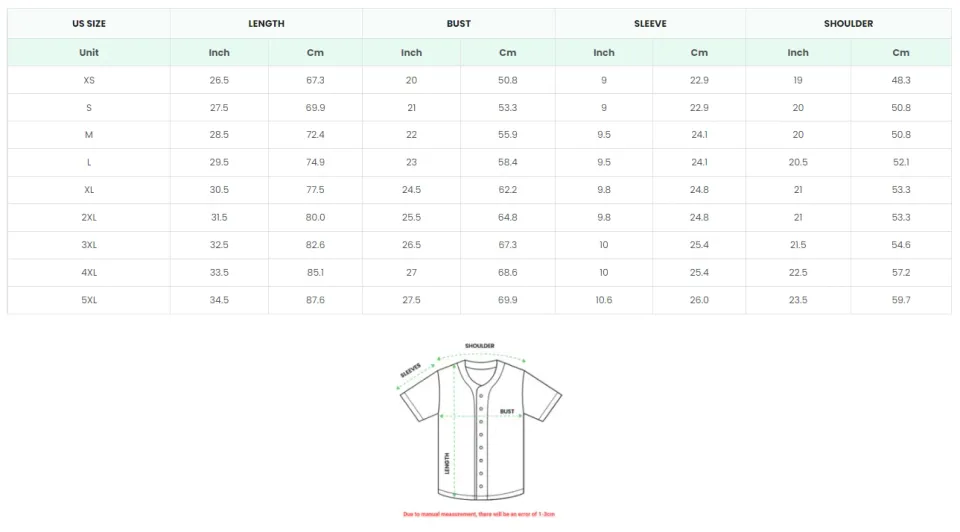Click the BUST label on jersey diagram
Viewport: 960px width, 532px height.
coord(507,411)
